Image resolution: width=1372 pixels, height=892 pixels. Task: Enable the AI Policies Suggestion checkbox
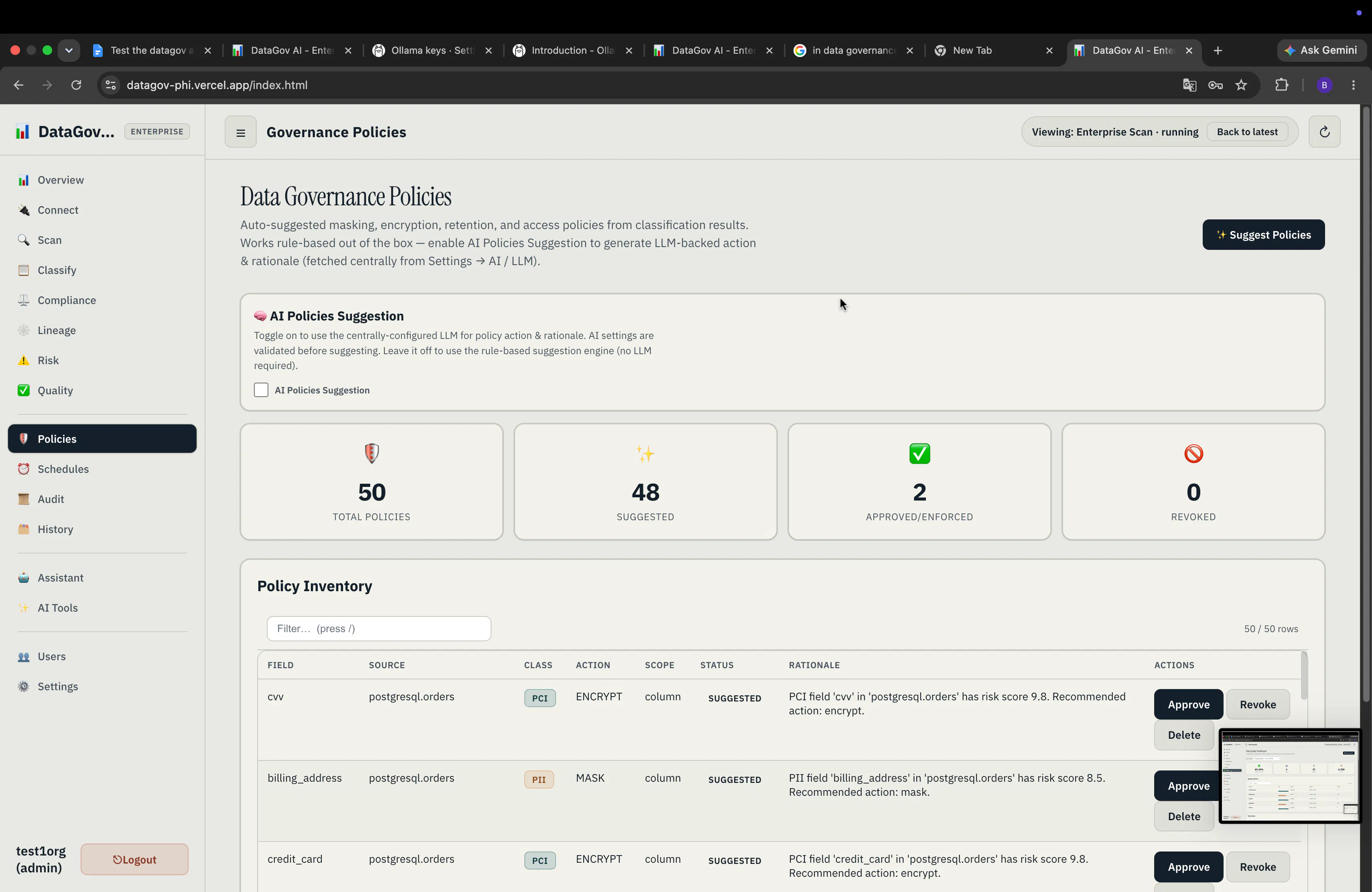click(x=261, y=390)
